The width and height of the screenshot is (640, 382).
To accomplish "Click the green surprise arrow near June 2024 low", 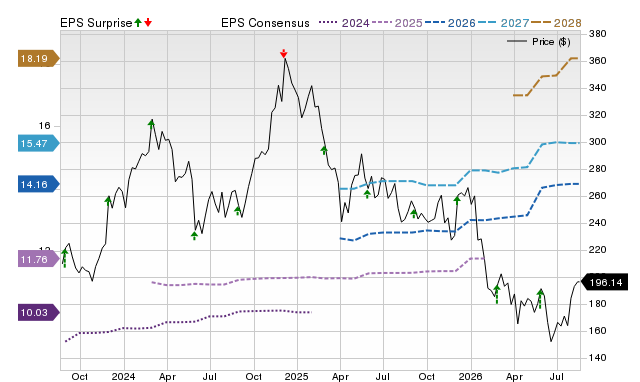I will tap(194, 235).
